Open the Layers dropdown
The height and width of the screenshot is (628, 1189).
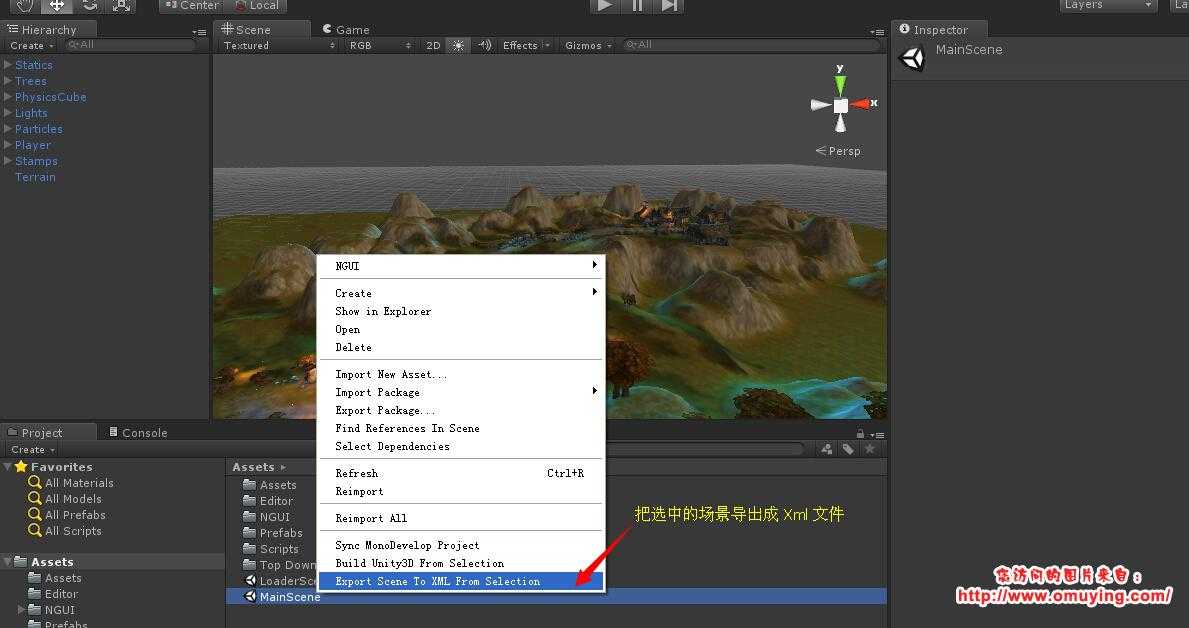click(x=1108, y=5)
